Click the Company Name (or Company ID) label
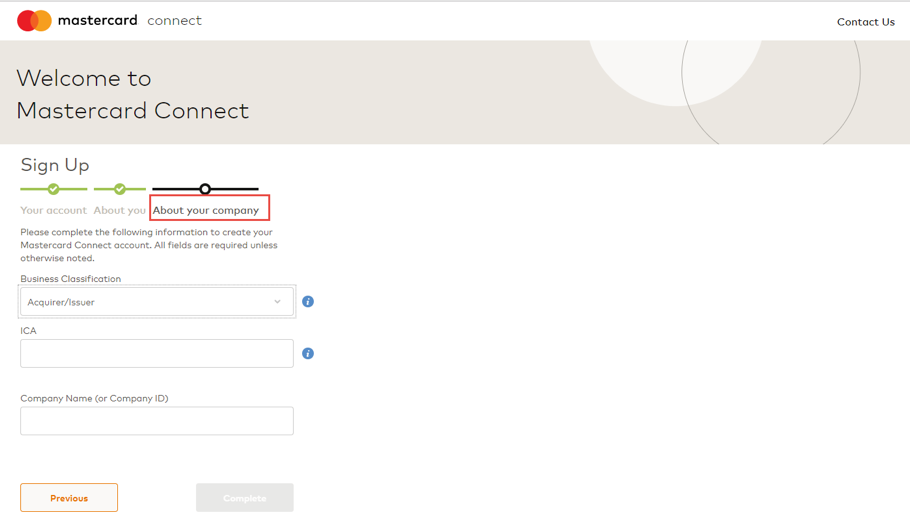This screenshot has width=910, height=525. [x=95, y=398]
